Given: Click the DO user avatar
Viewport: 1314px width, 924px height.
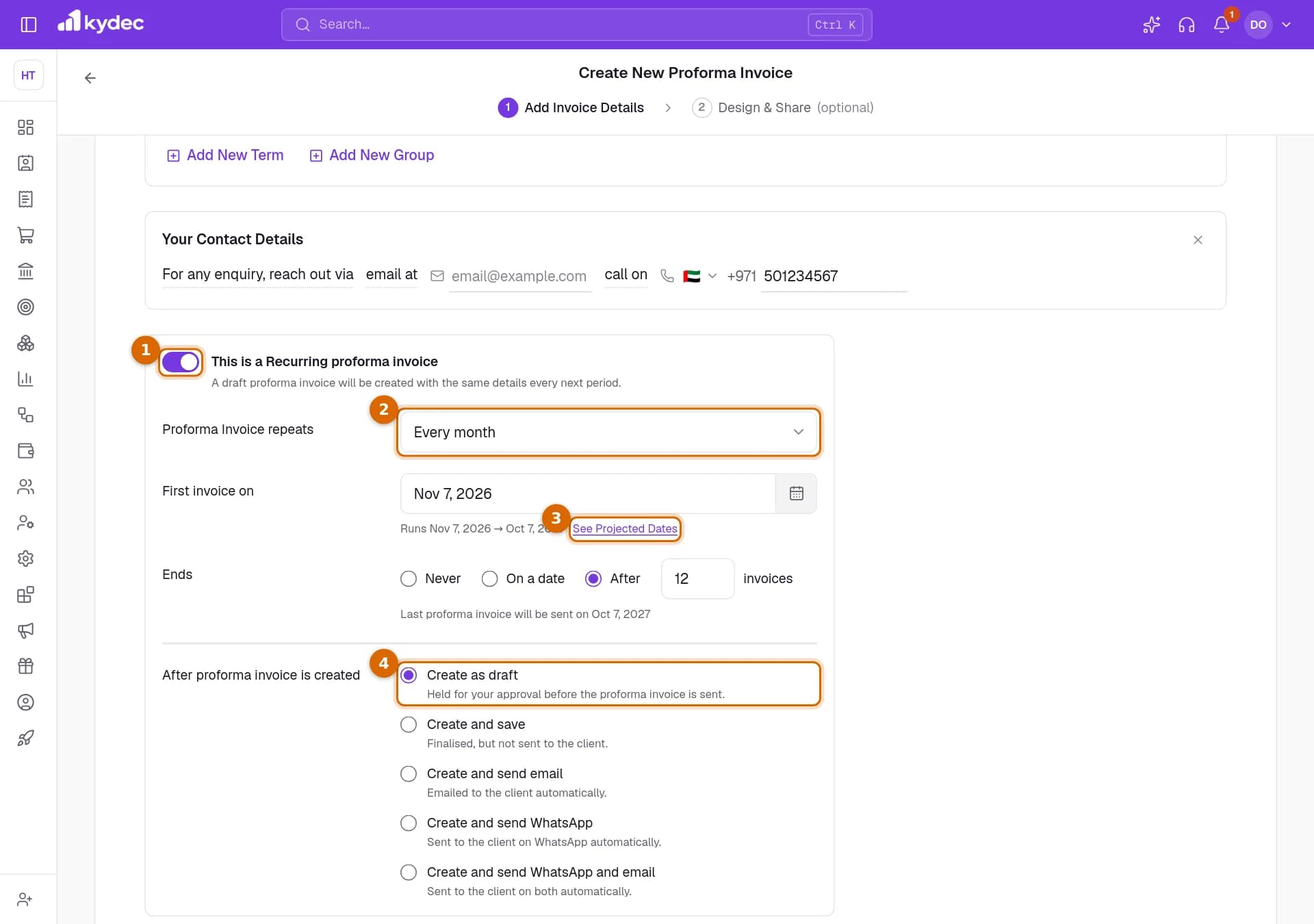Looking at the screenshot, I should click(x=1258, y=25).
